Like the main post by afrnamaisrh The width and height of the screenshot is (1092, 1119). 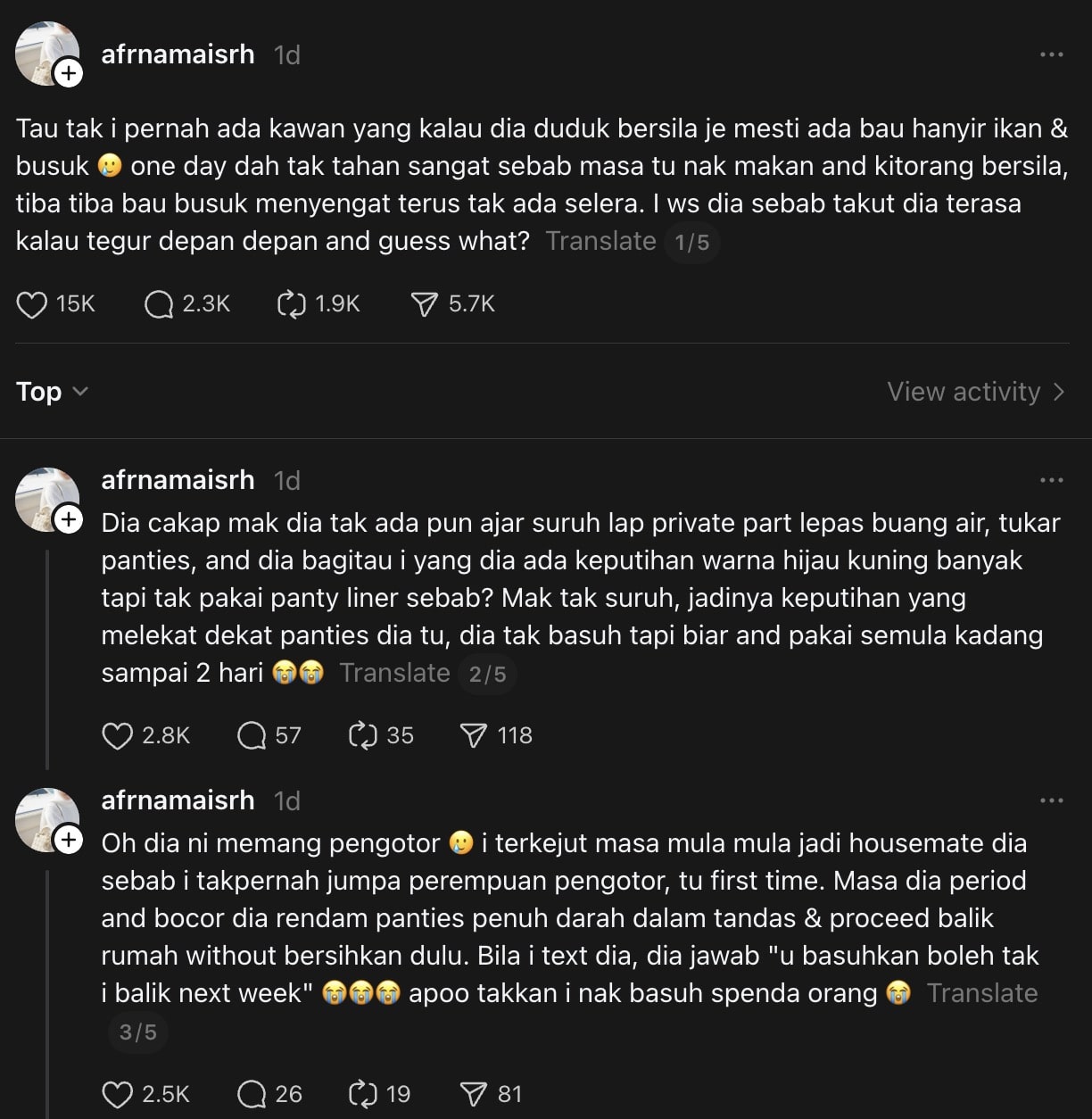click(x=32, y=304)
